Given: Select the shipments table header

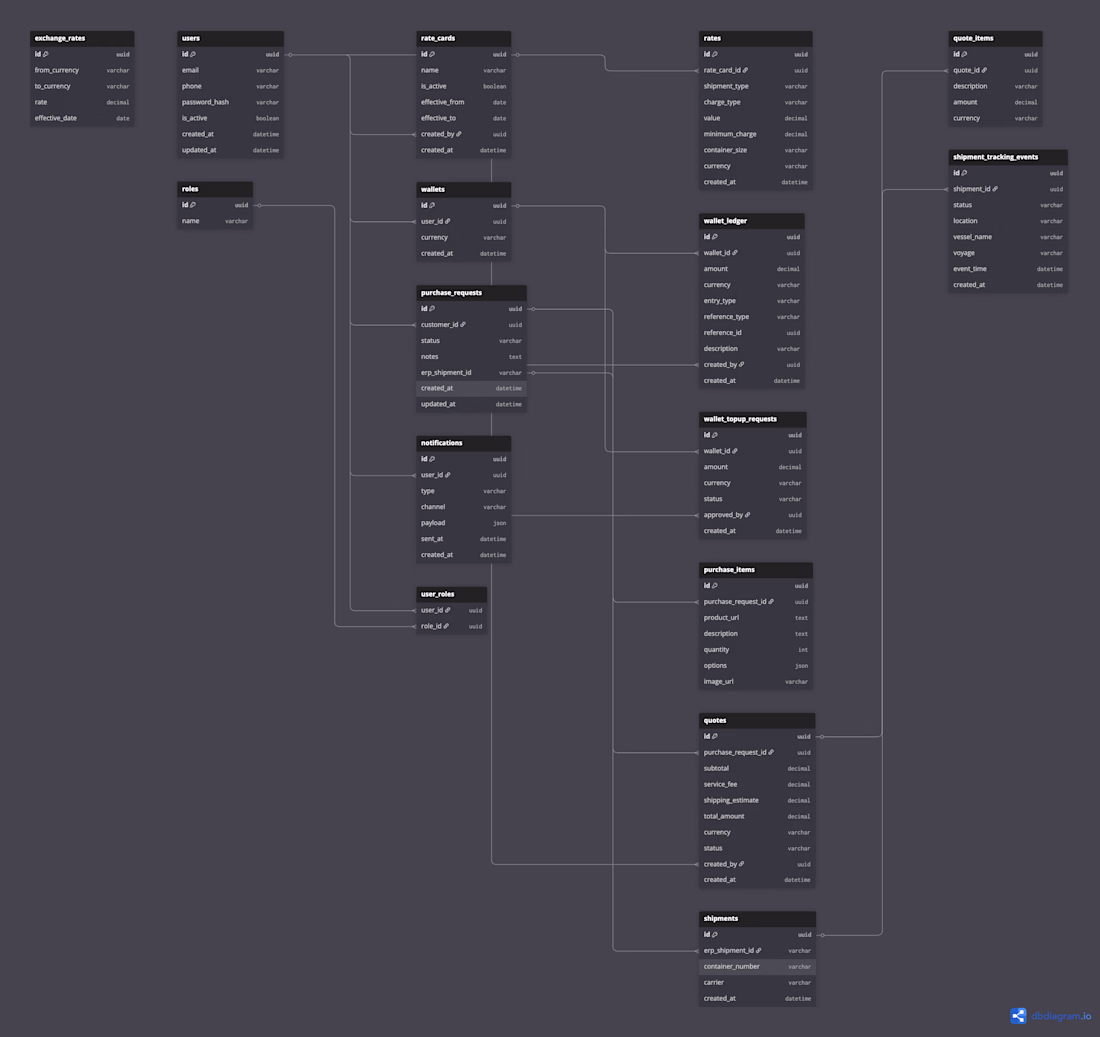Looking at the screenshot, I should (758, 918).
